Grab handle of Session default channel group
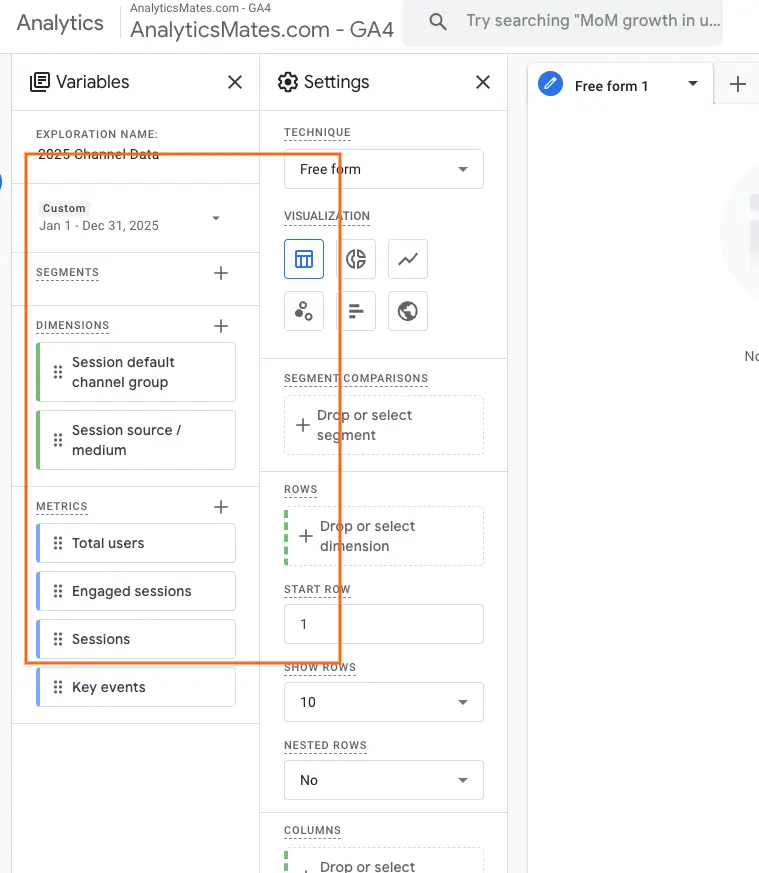Screen dimensions: 759x873 (58, 372)
